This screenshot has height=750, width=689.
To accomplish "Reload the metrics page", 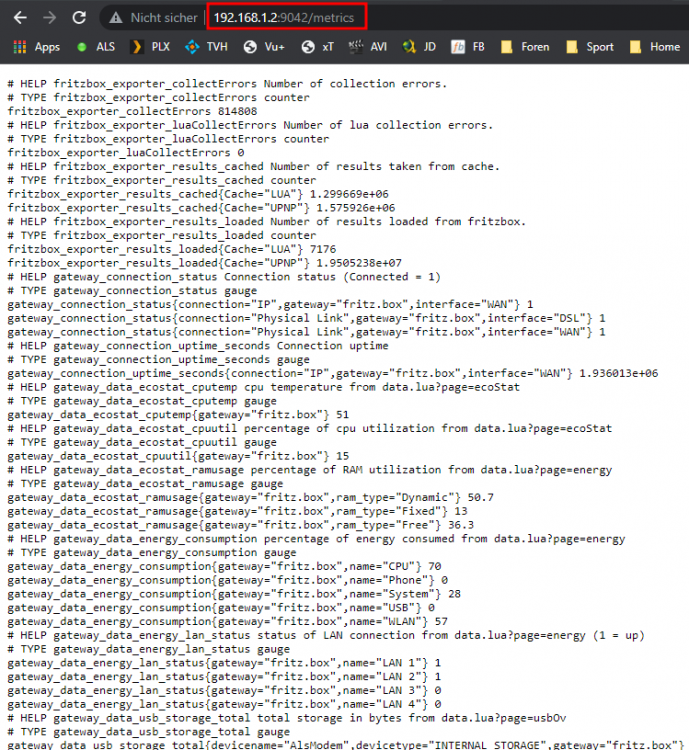I will point(79,18).
